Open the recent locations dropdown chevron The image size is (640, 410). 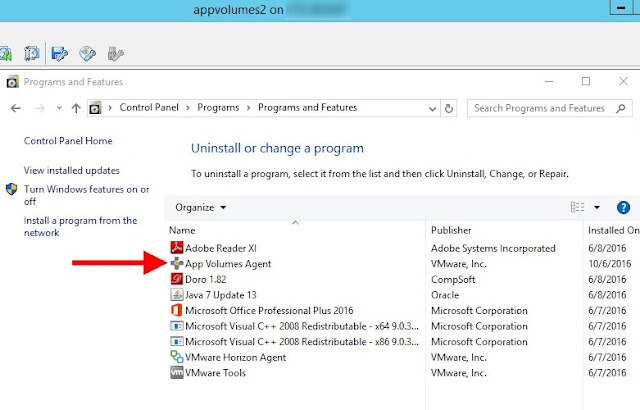click(x=59, y=108)
